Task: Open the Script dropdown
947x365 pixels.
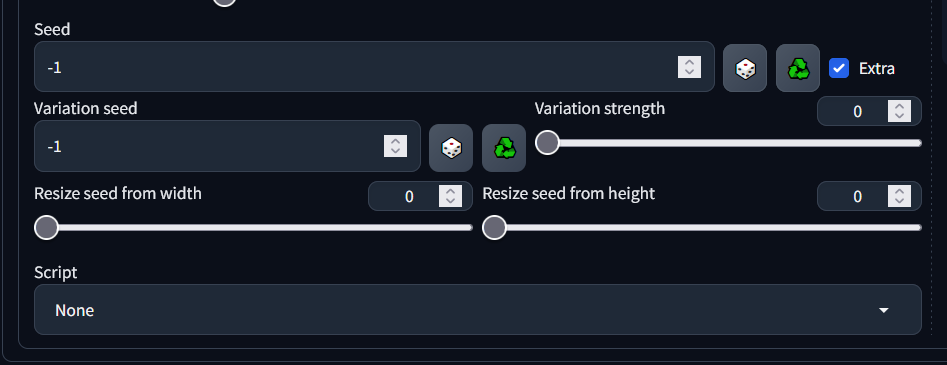Action: tap(478, 310)
